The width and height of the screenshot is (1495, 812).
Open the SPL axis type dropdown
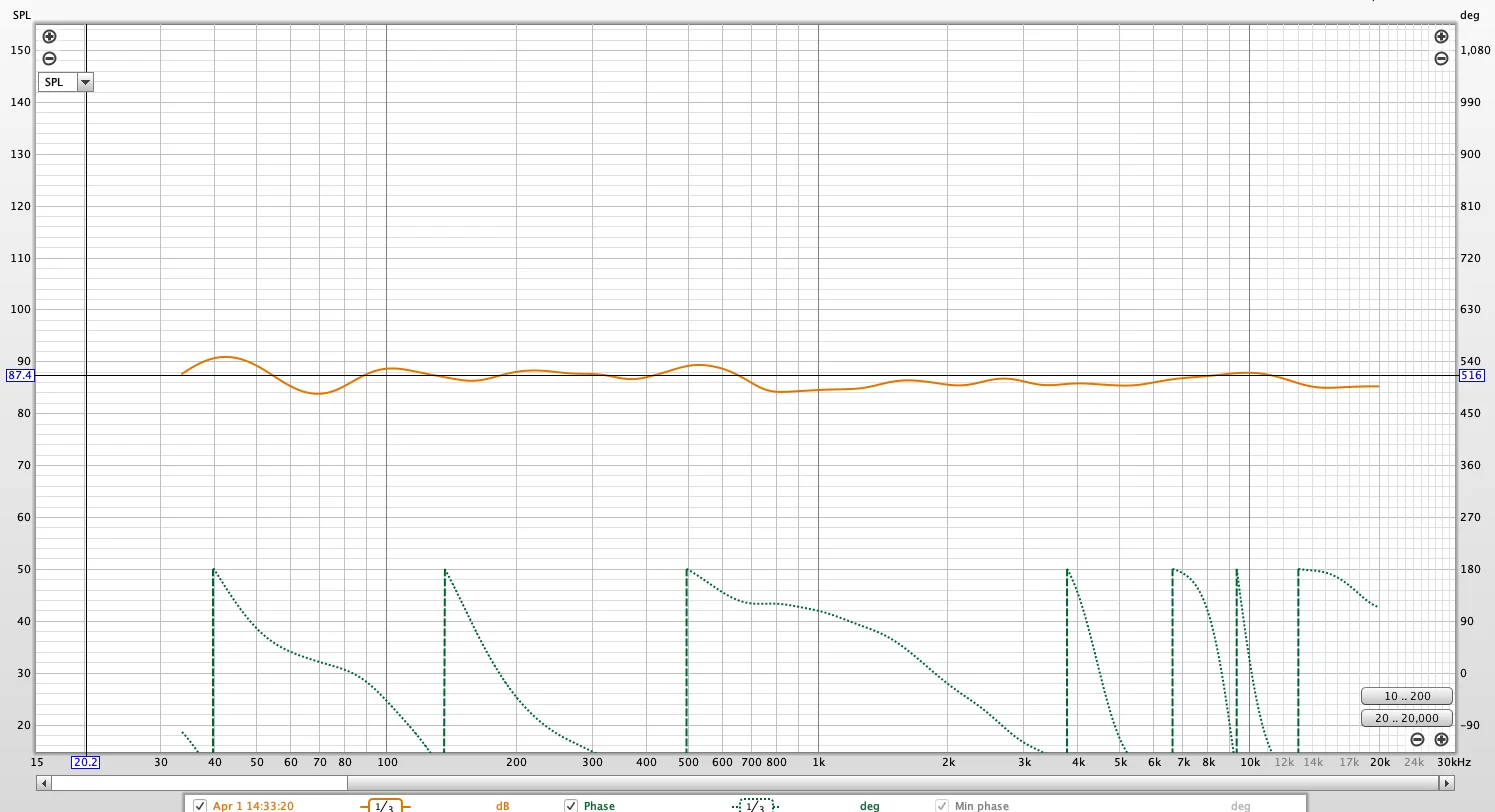(66, 82)
